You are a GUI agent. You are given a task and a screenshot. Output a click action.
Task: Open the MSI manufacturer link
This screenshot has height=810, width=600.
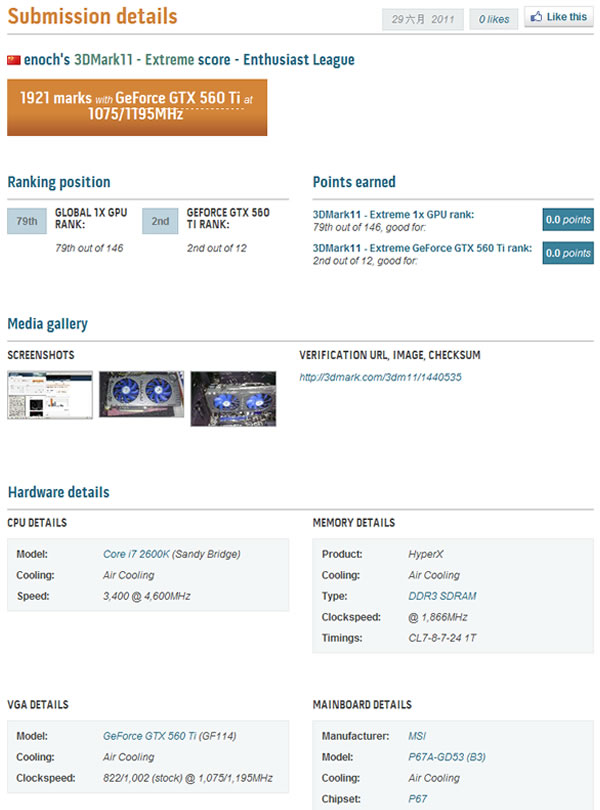(417, 736)
